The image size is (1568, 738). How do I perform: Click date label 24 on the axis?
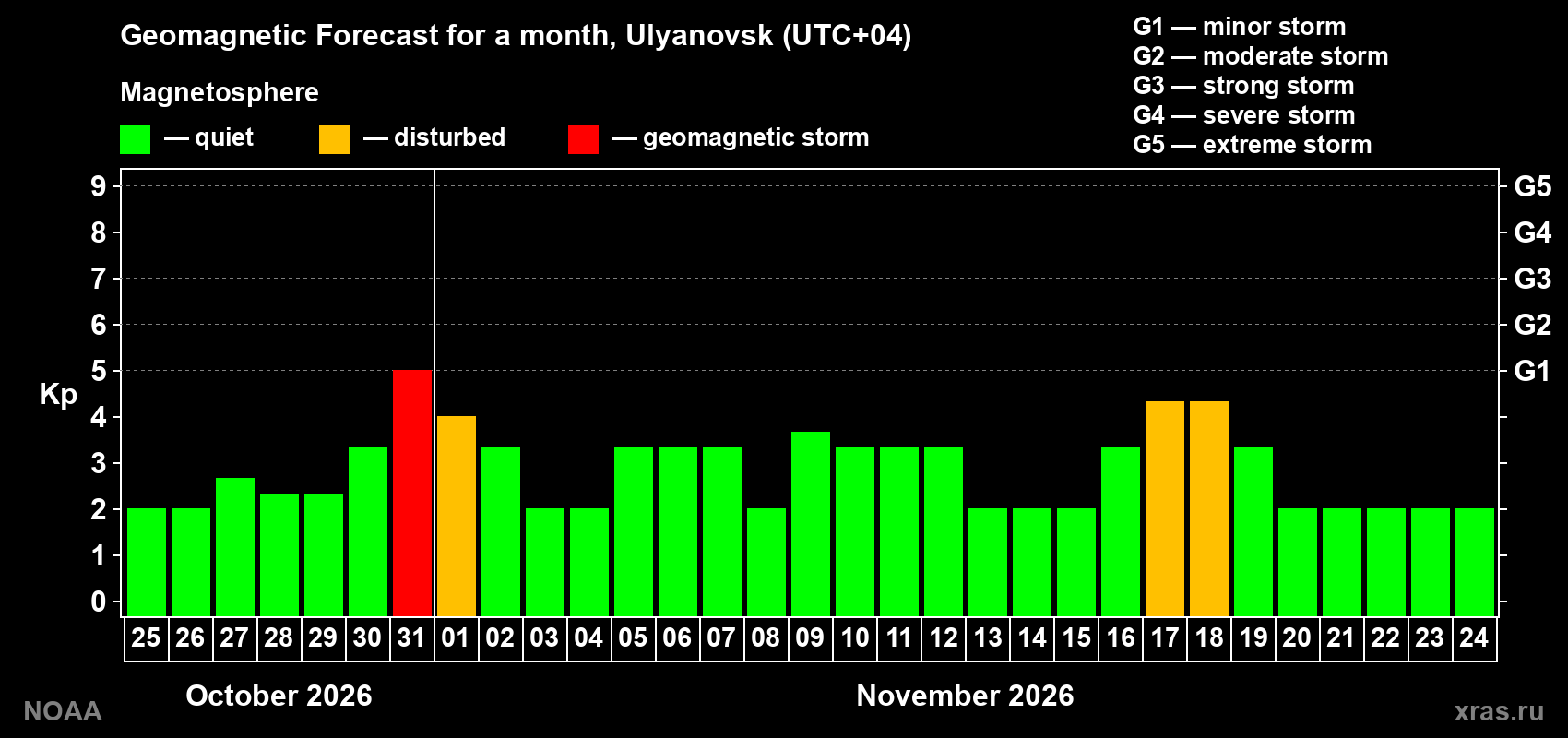coord(1474,637)
